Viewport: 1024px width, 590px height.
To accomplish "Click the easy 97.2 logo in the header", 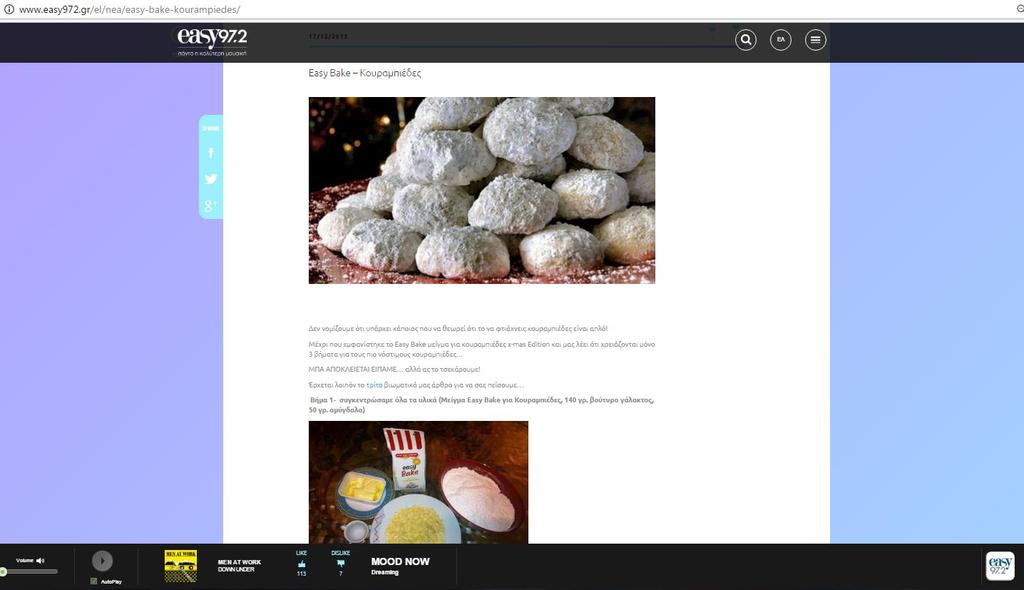I will pos(212,41).
